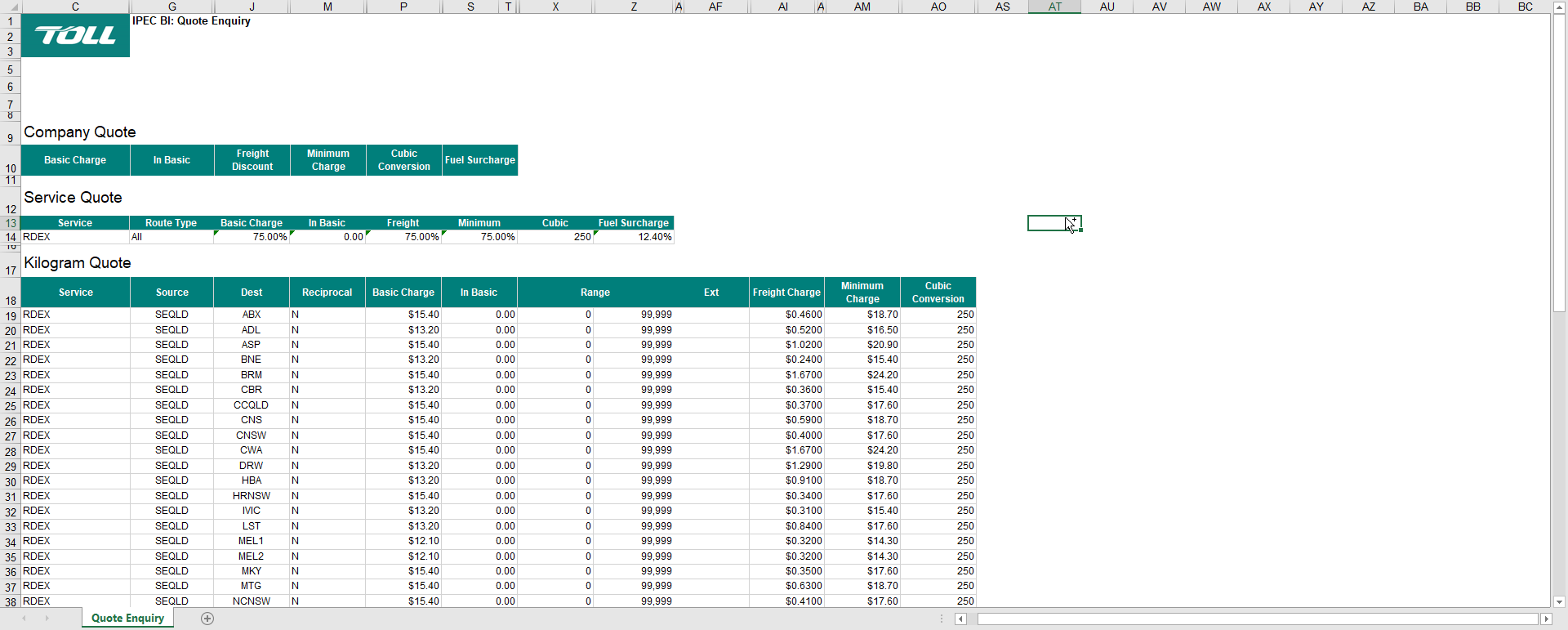The width and height of the screenshot is (1568, 630).
Task: Open the Quote Enquiry sheet tab
Action: point(128,619)
